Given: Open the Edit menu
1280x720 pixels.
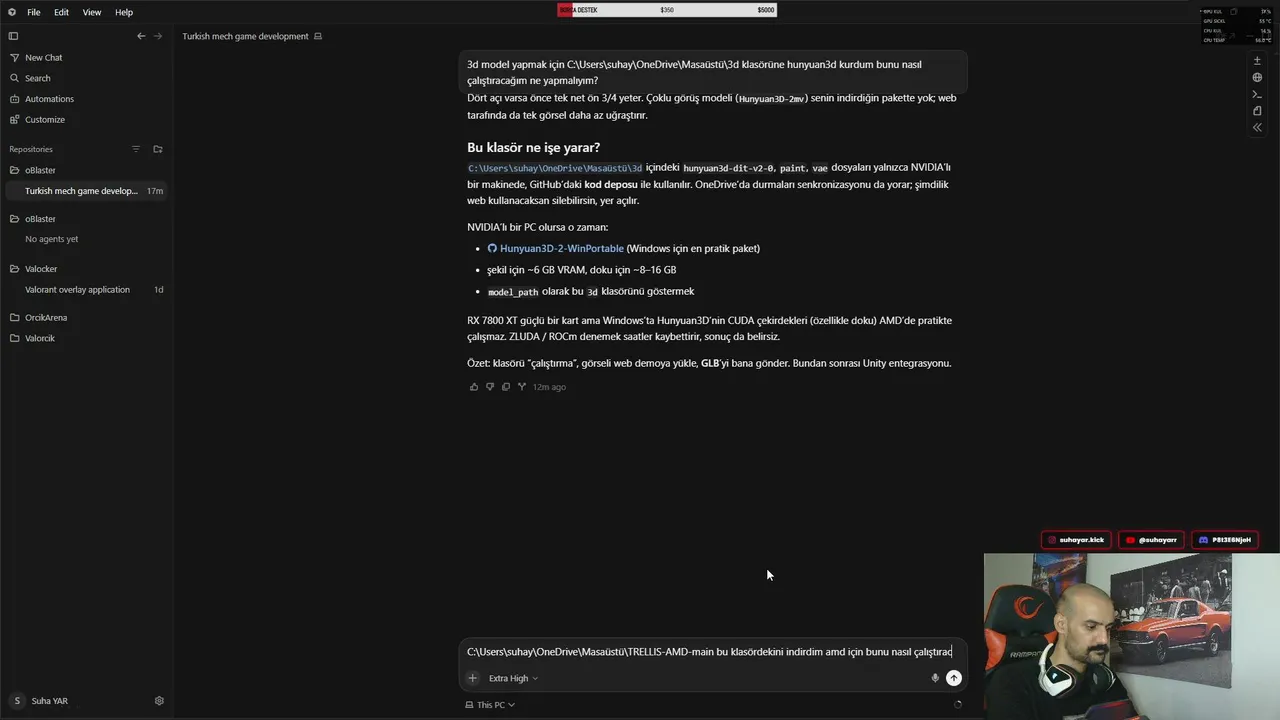Looking at the screenshot, I should pos(62,12).
